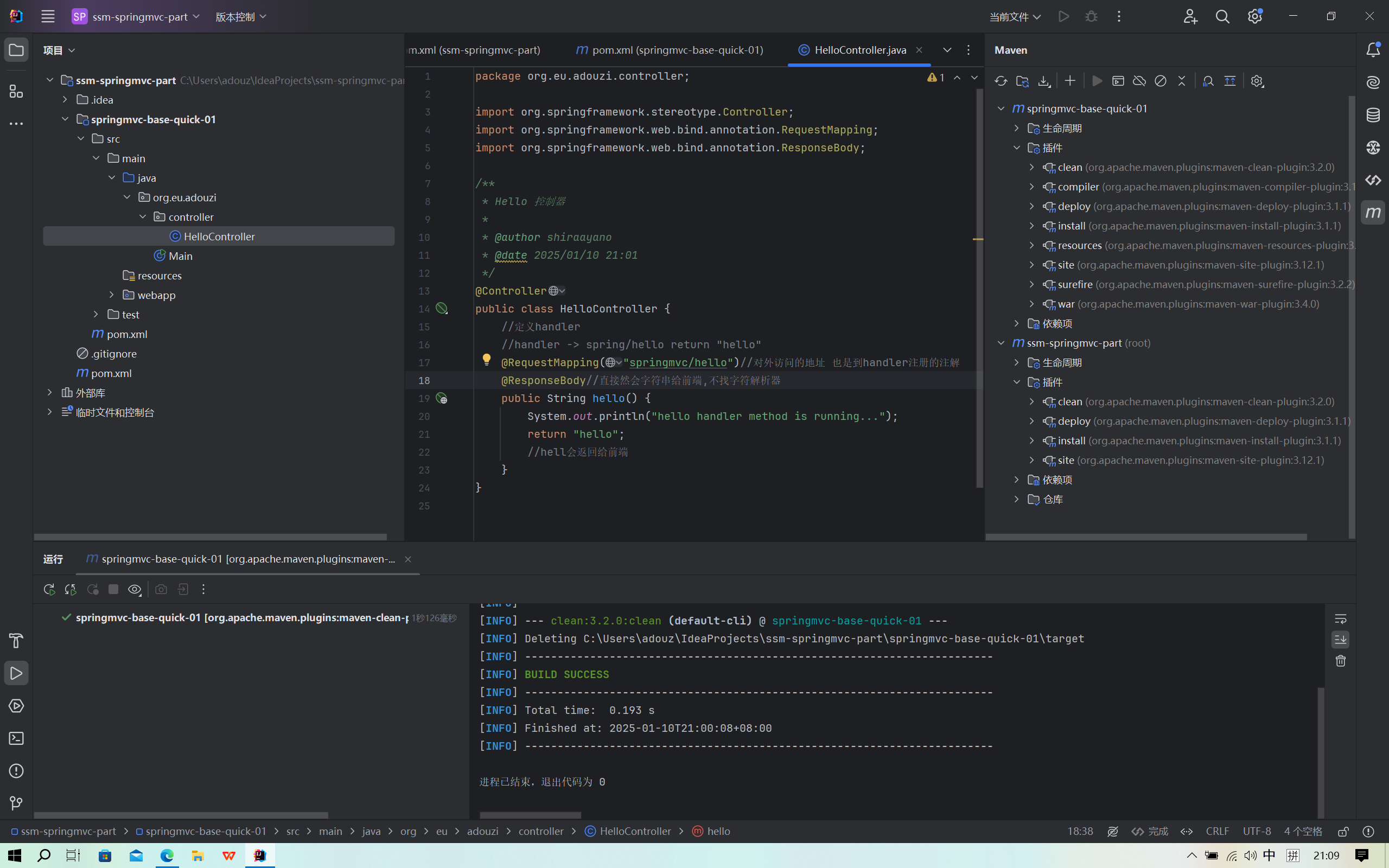Rerun the Maven build icon

pos(49,590)
